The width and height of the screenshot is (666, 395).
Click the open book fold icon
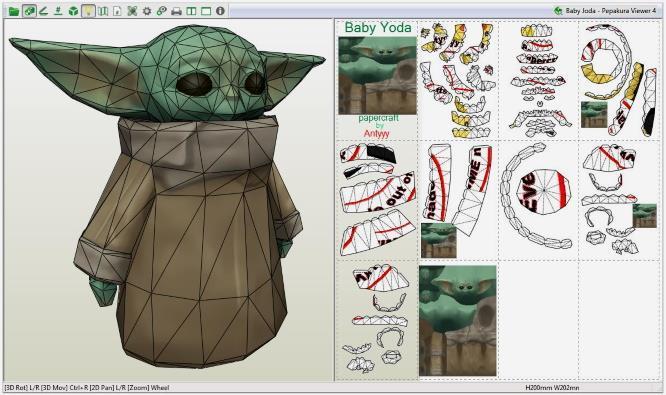(x=103, y=11)
